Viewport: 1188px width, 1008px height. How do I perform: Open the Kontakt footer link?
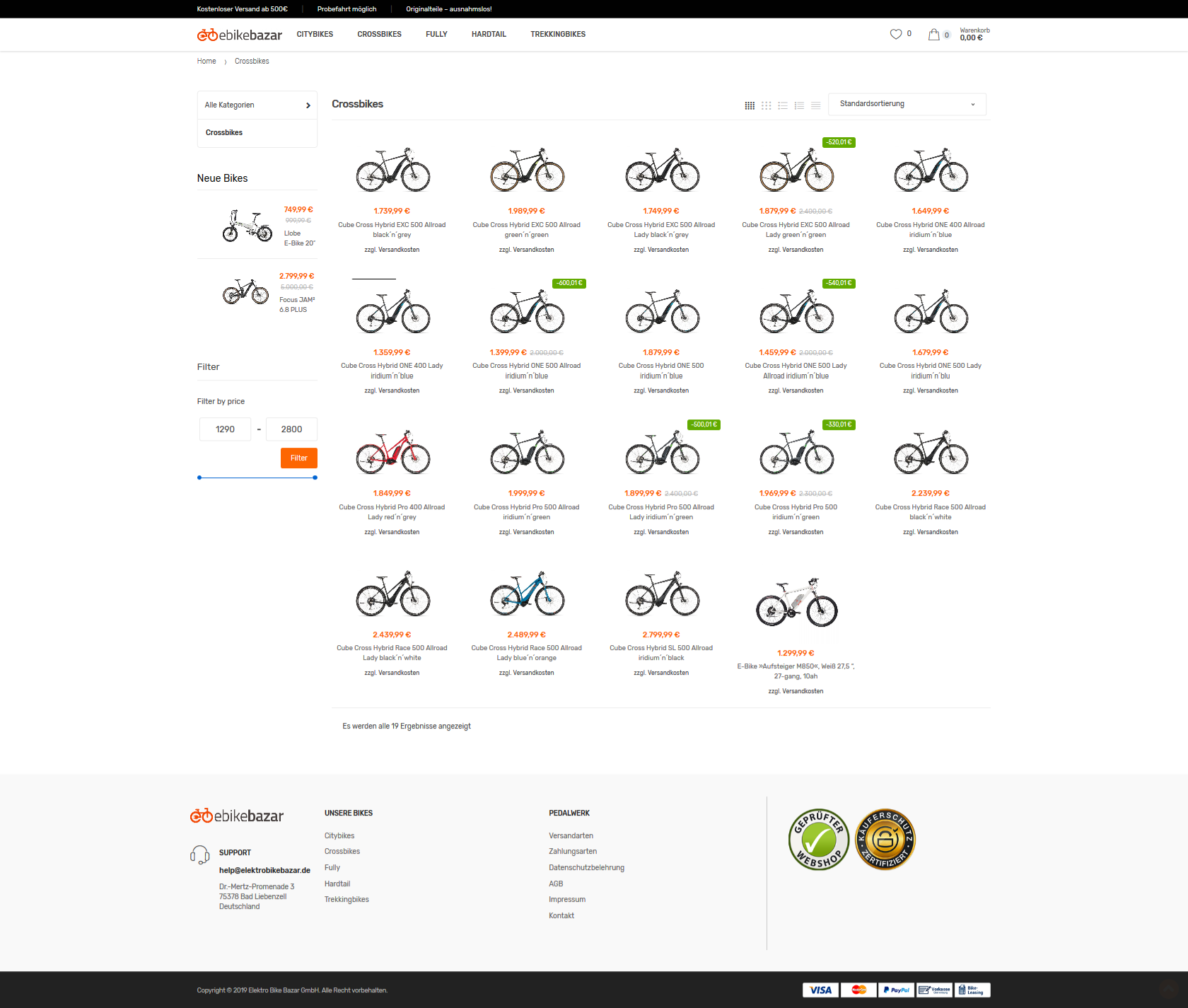click(x=561, y=916)
